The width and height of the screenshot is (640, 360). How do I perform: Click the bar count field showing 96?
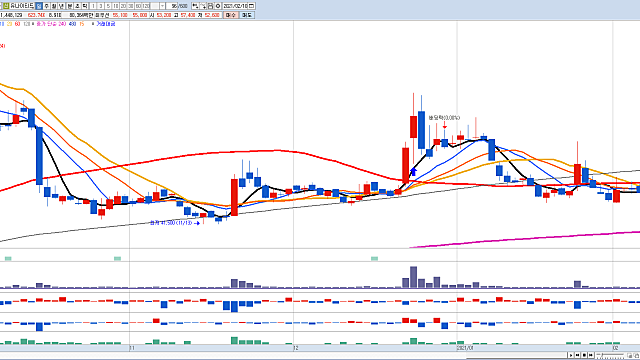(x=171, y=6)
